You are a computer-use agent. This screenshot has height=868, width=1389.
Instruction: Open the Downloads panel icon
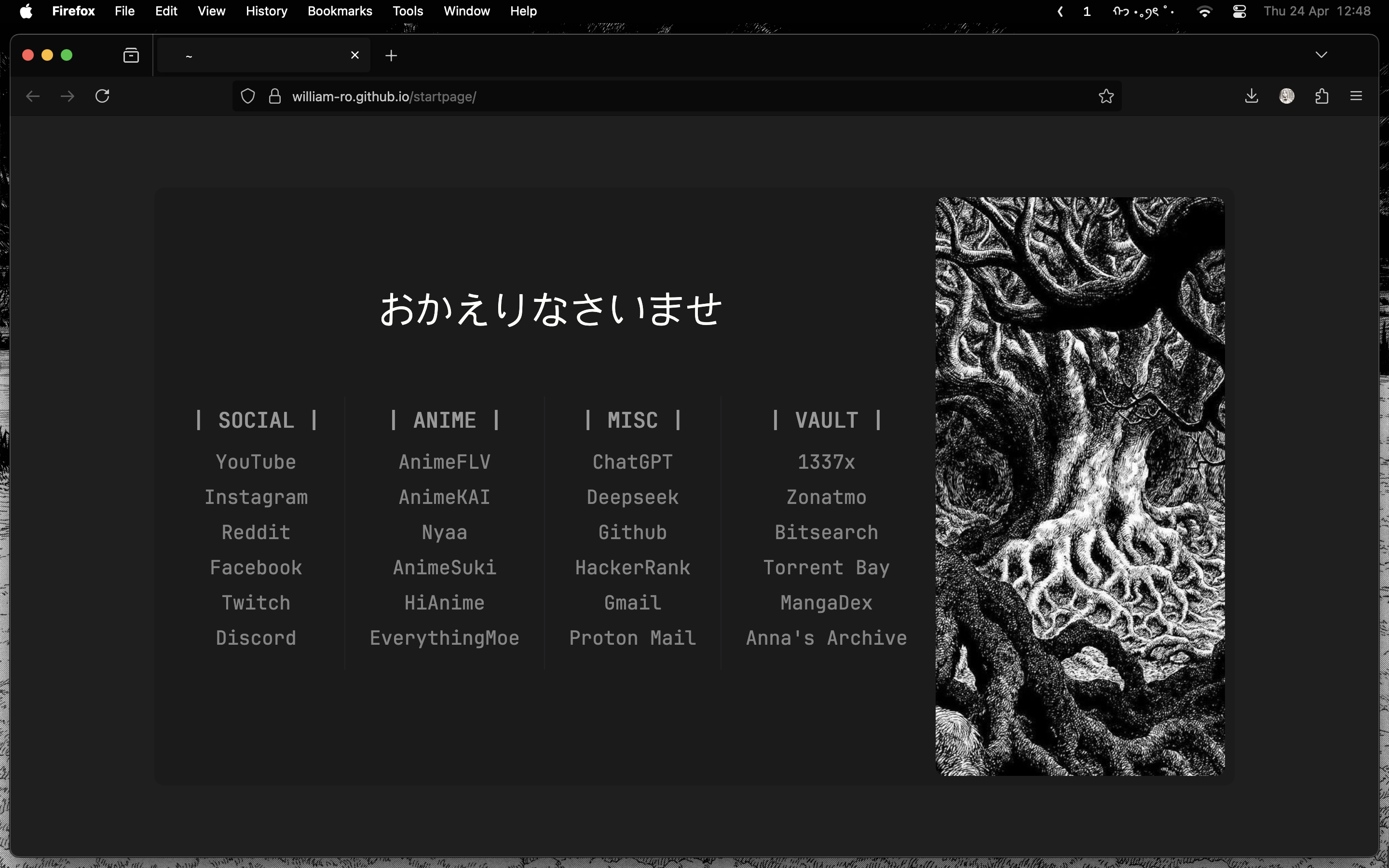pyautogui.click(x=1252, y=96)
